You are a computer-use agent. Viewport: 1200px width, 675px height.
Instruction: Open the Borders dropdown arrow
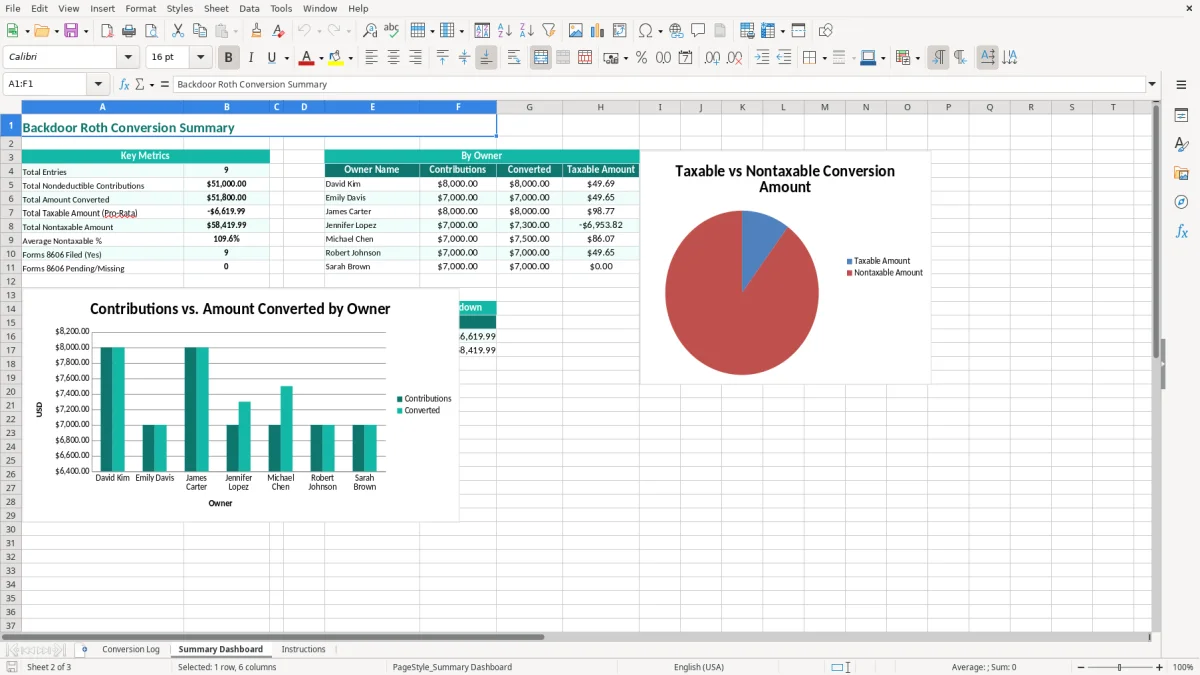(x=824, y=58)
